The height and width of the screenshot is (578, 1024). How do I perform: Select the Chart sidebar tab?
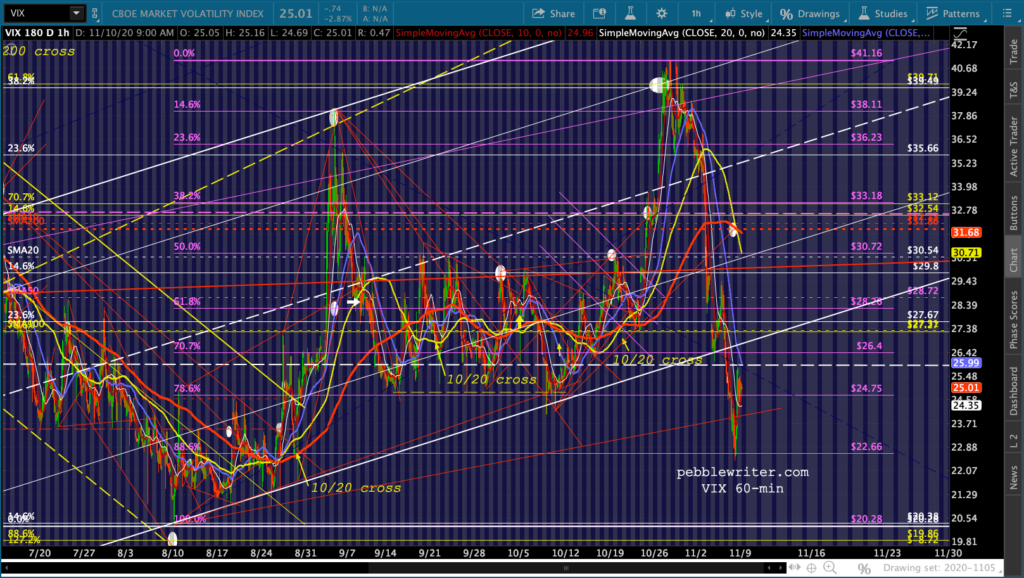point(1014,260)
